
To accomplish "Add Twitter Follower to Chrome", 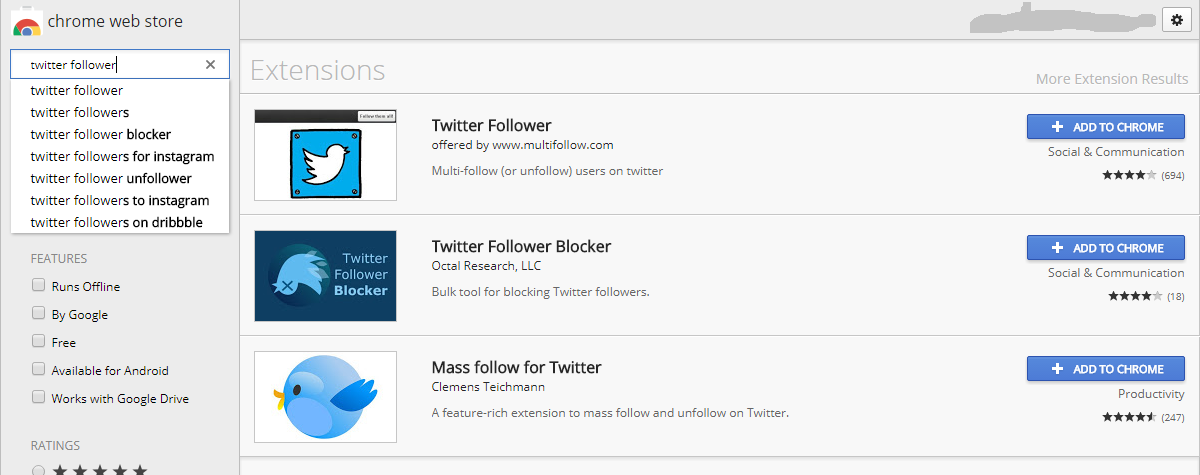I will click(x=1105, y=127).
